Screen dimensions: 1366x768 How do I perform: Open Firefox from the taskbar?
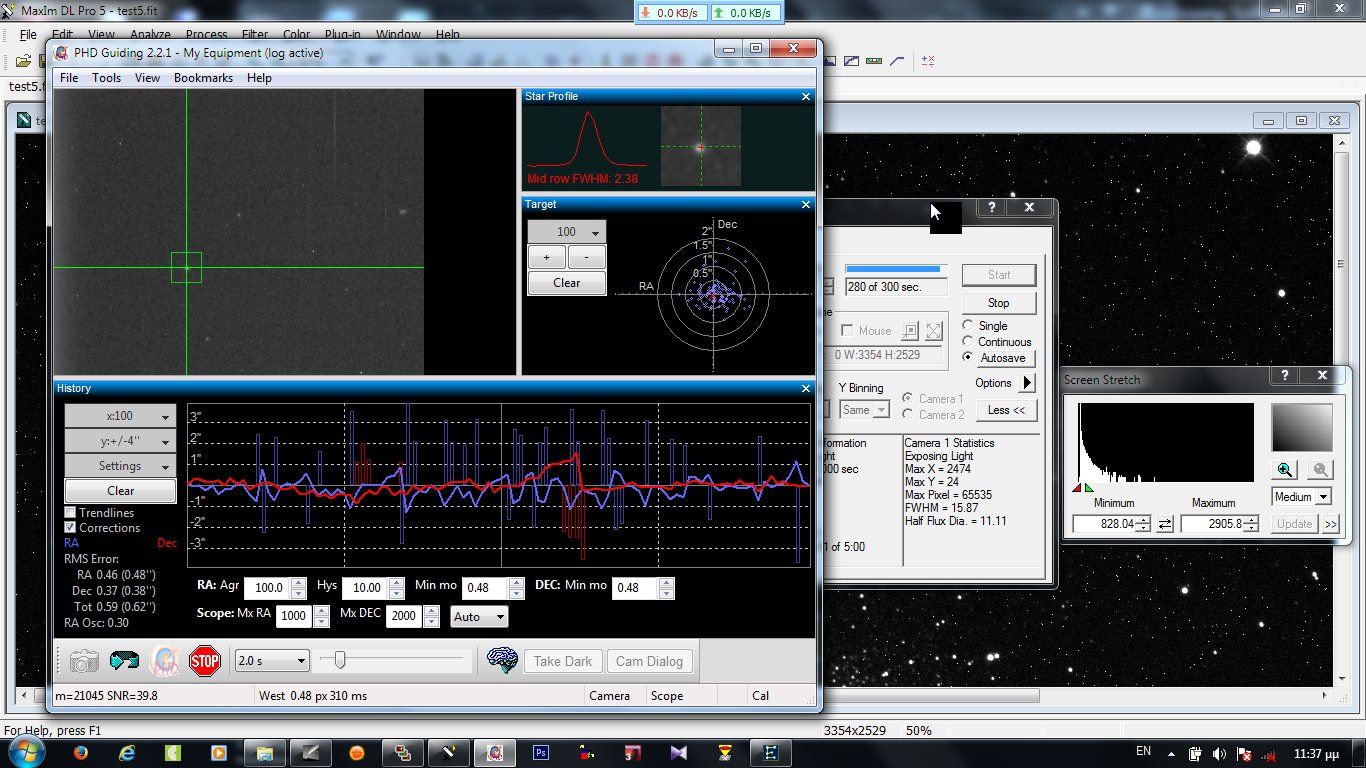[80, 752]
